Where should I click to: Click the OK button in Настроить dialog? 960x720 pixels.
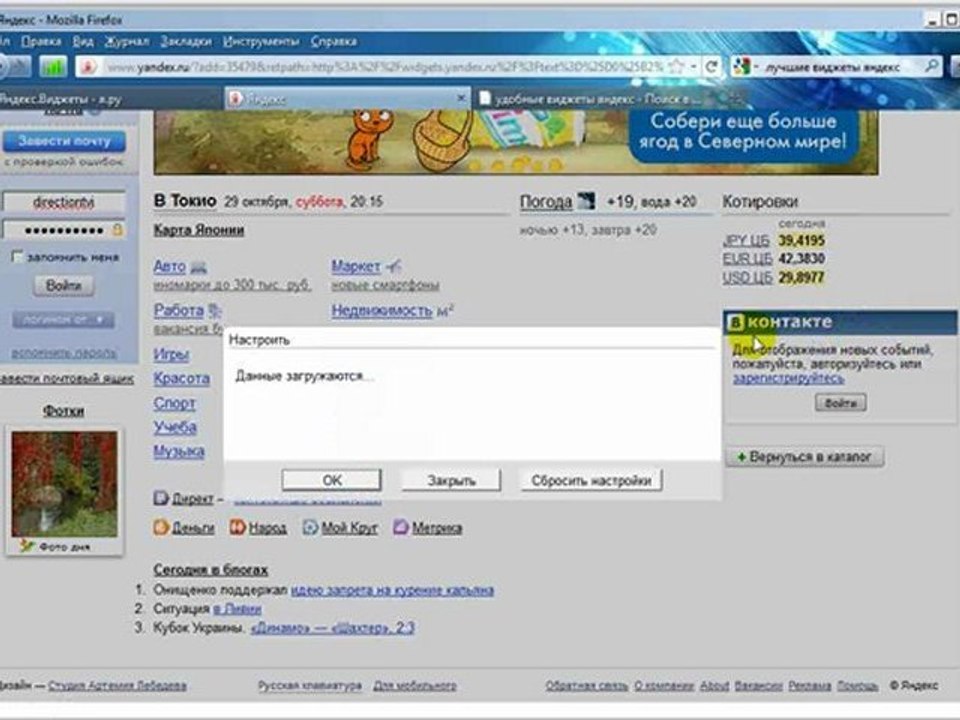pyautogui.click(x=331, y=480)
